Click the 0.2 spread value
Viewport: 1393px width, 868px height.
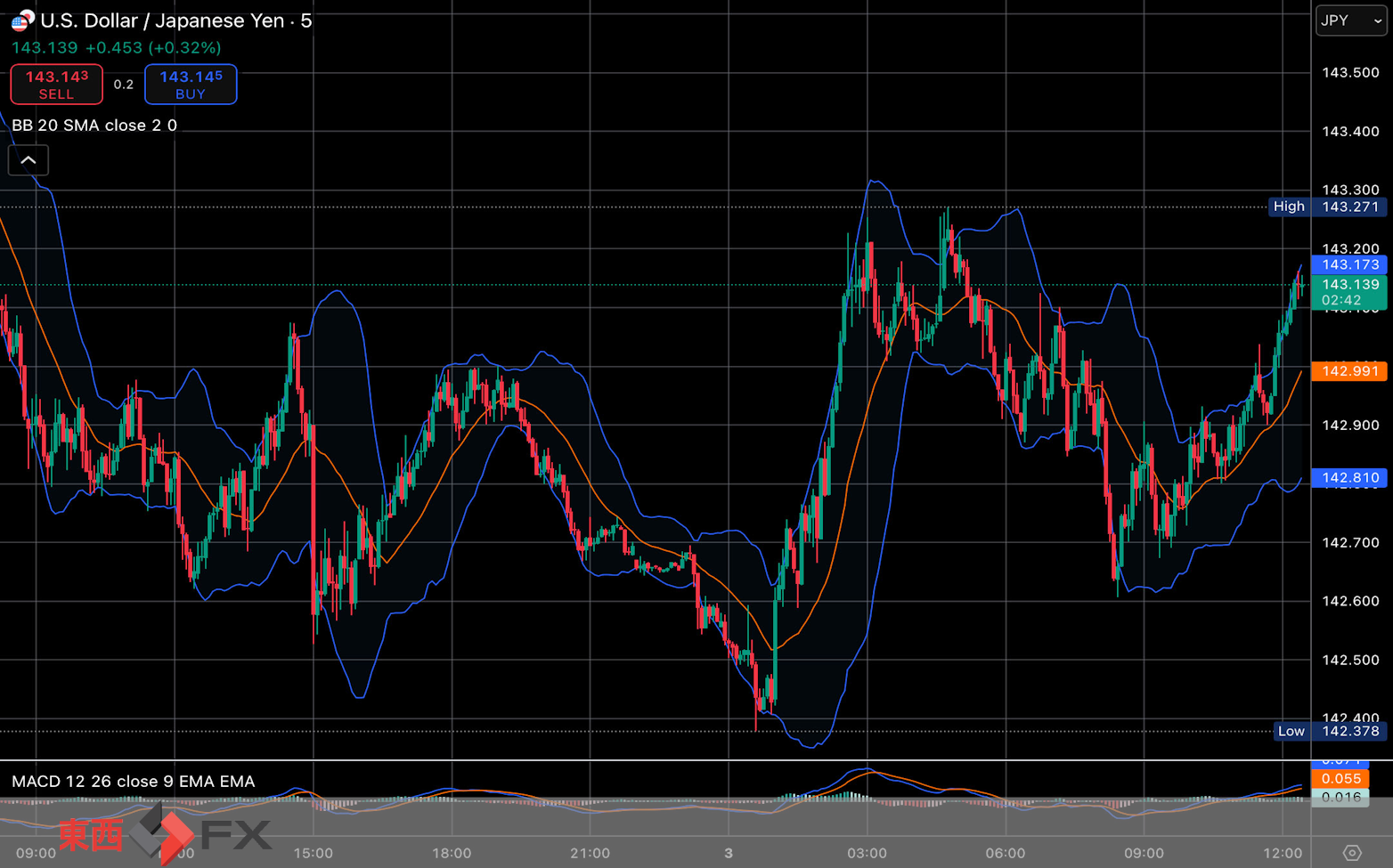124,85
